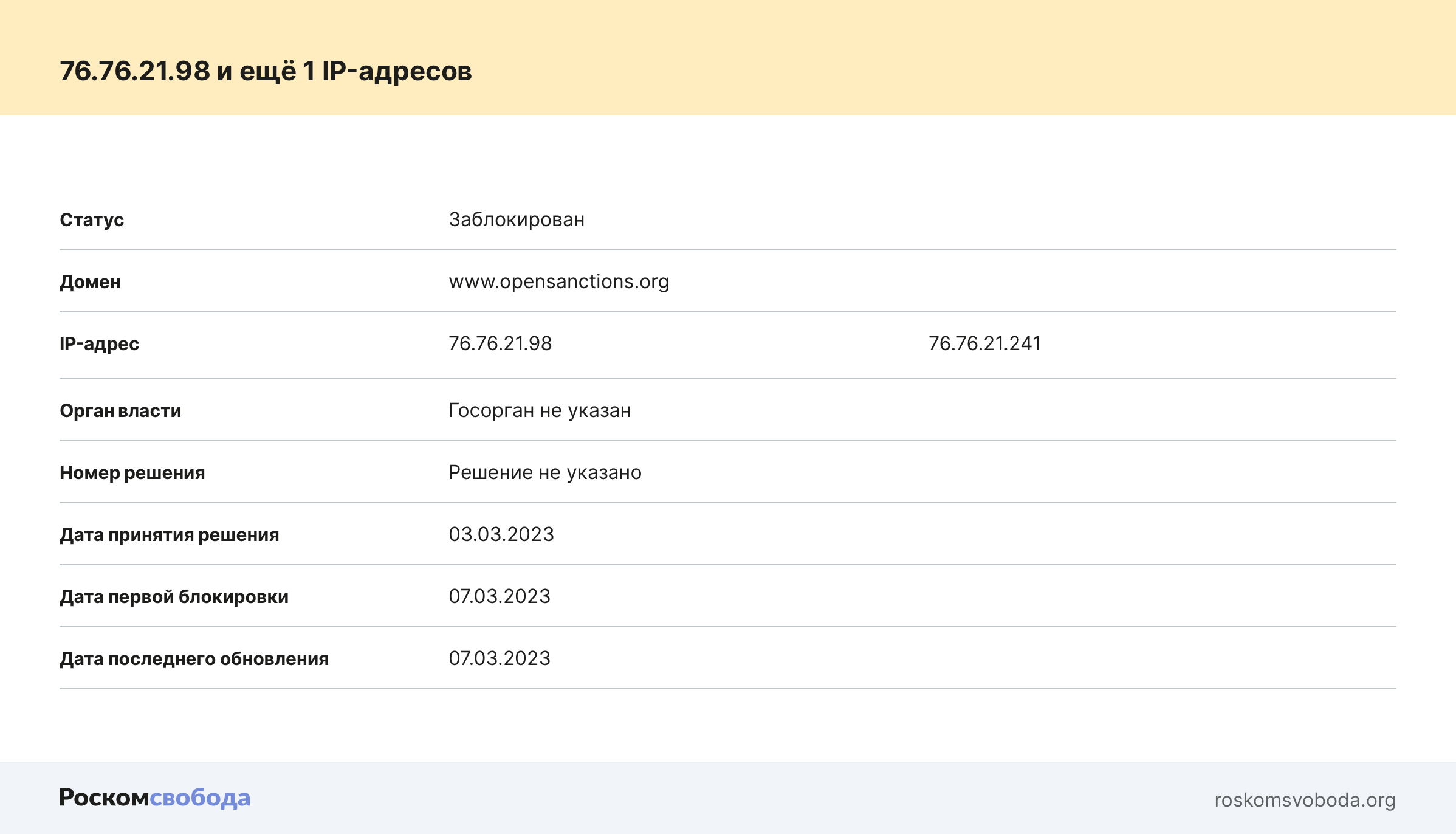Click the Дата принятия решения label

pos(169,535)
